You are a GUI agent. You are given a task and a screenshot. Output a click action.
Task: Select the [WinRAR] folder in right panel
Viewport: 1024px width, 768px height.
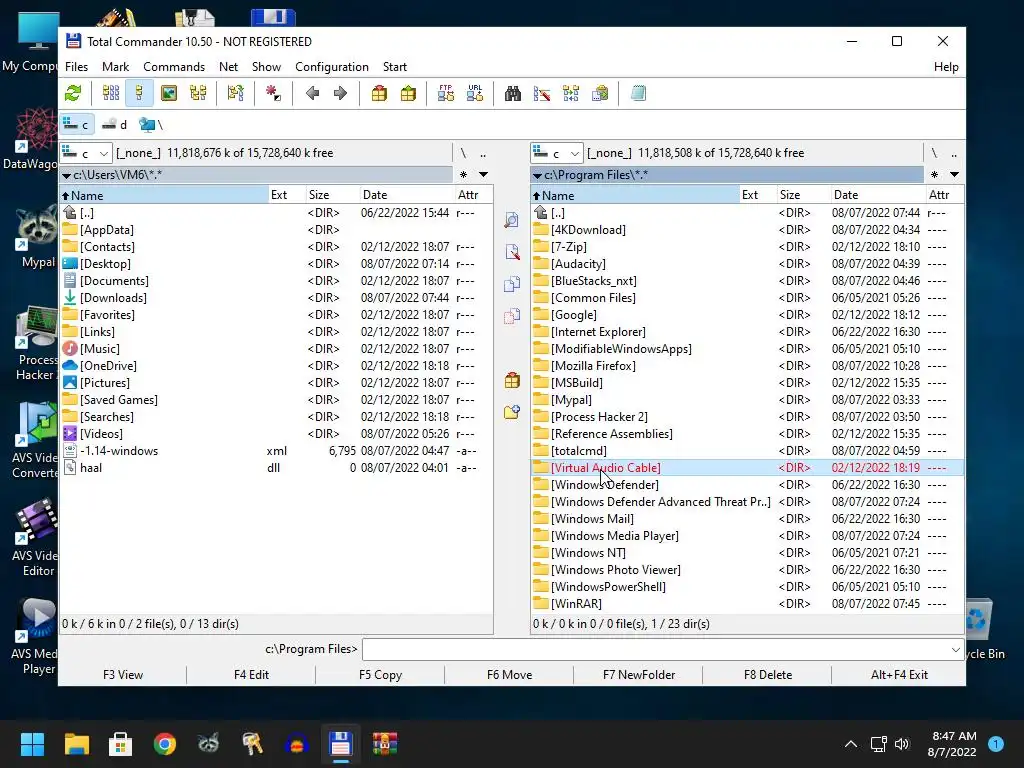point(747,603)
